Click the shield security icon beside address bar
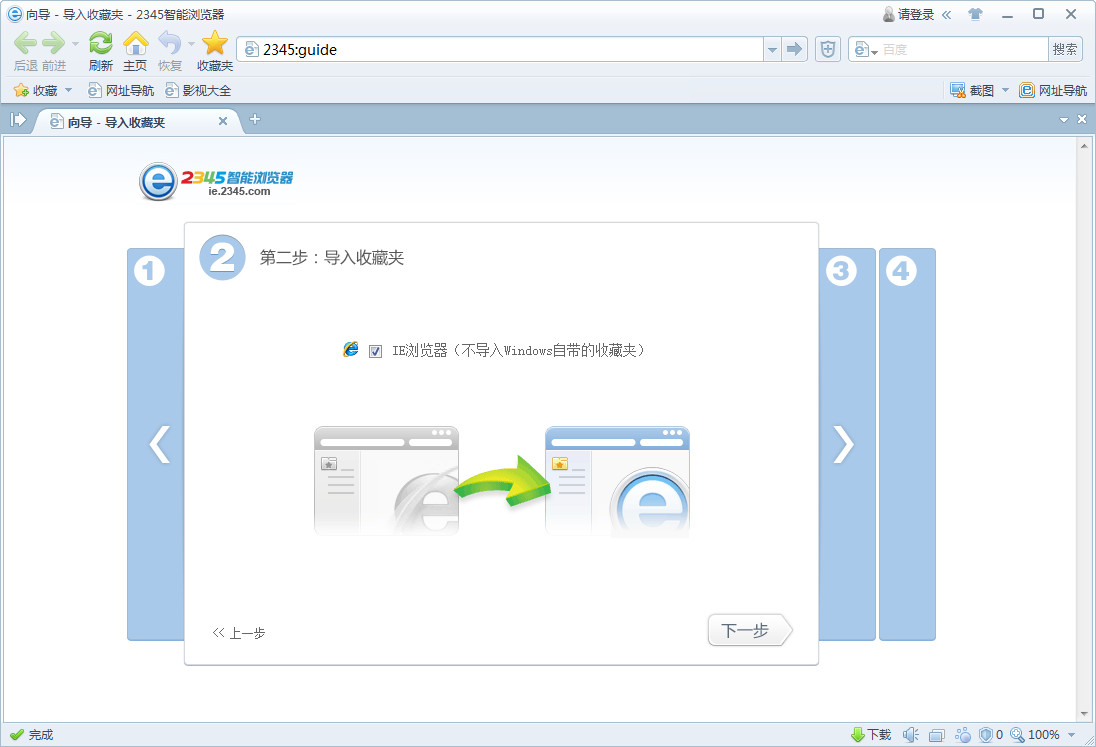 pos(828,50)
